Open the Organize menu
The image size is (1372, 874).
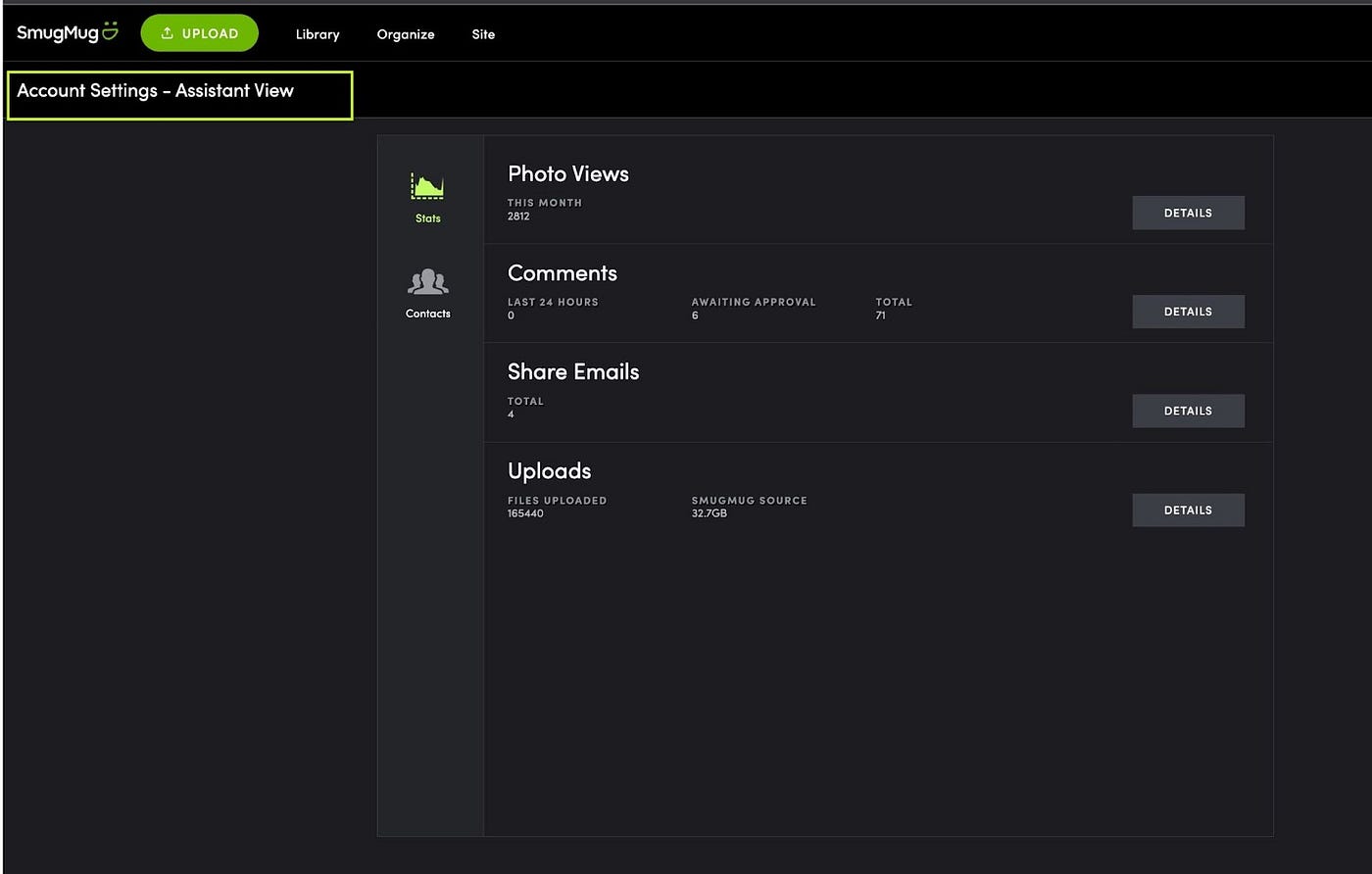click(406, 34)
